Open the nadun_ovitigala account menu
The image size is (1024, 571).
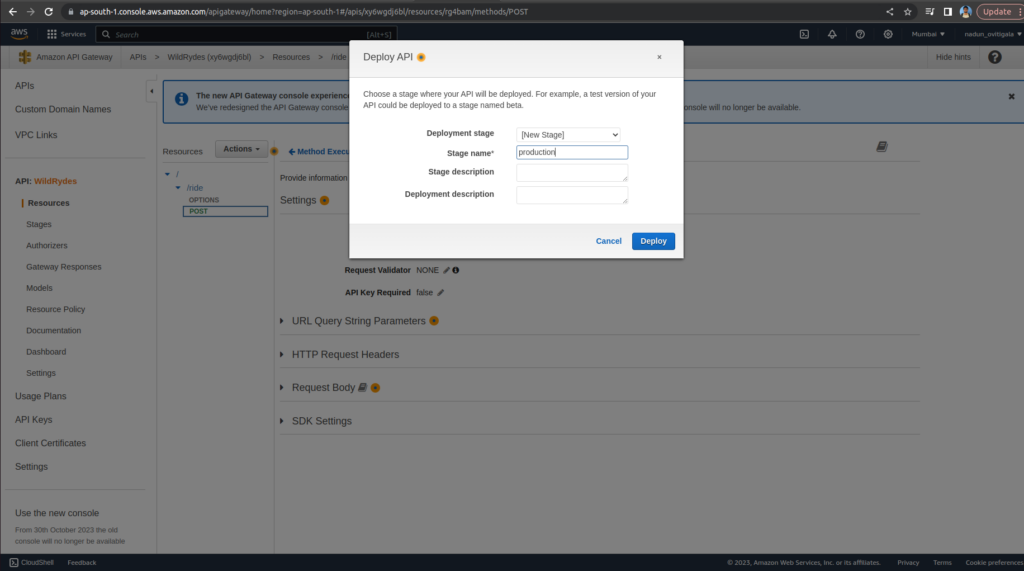(x=993, y=34)
